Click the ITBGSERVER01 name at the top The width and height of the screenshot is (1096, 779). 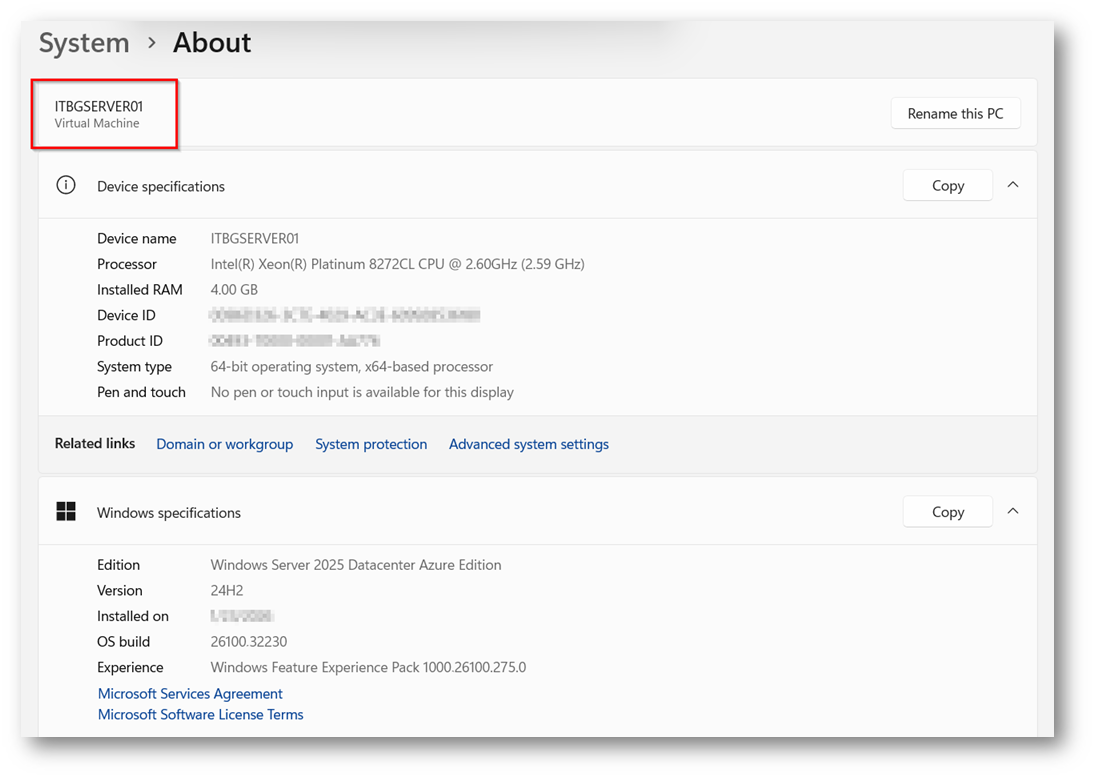pyautogui.click(x=99, y=106)
